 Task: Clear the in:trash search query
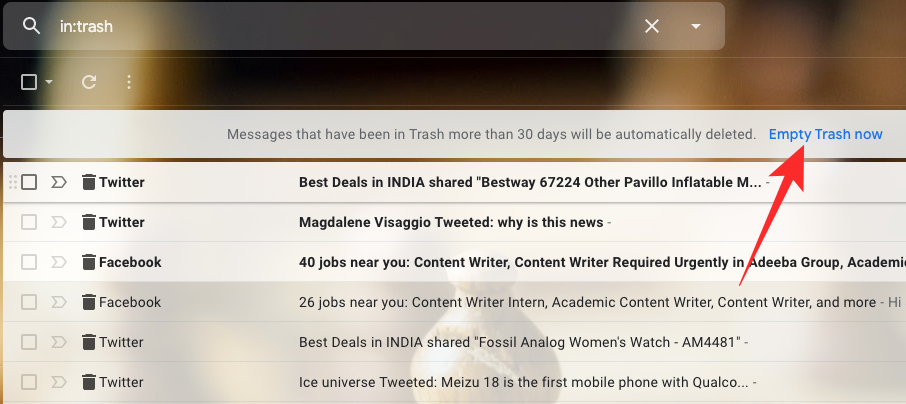coord(652,26)
